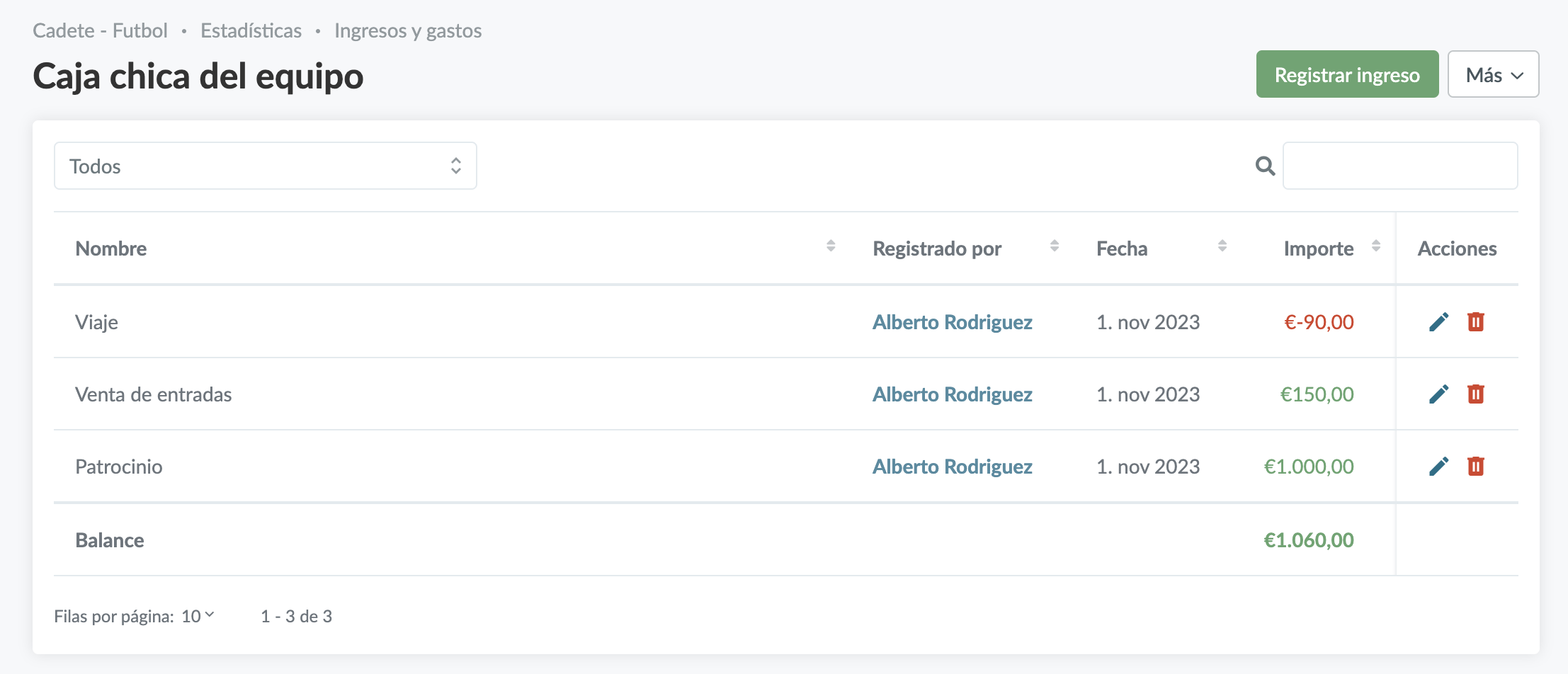Sort entries by Importe column
Screen dimensions: 1568x674
click(x=1375, y=246)
